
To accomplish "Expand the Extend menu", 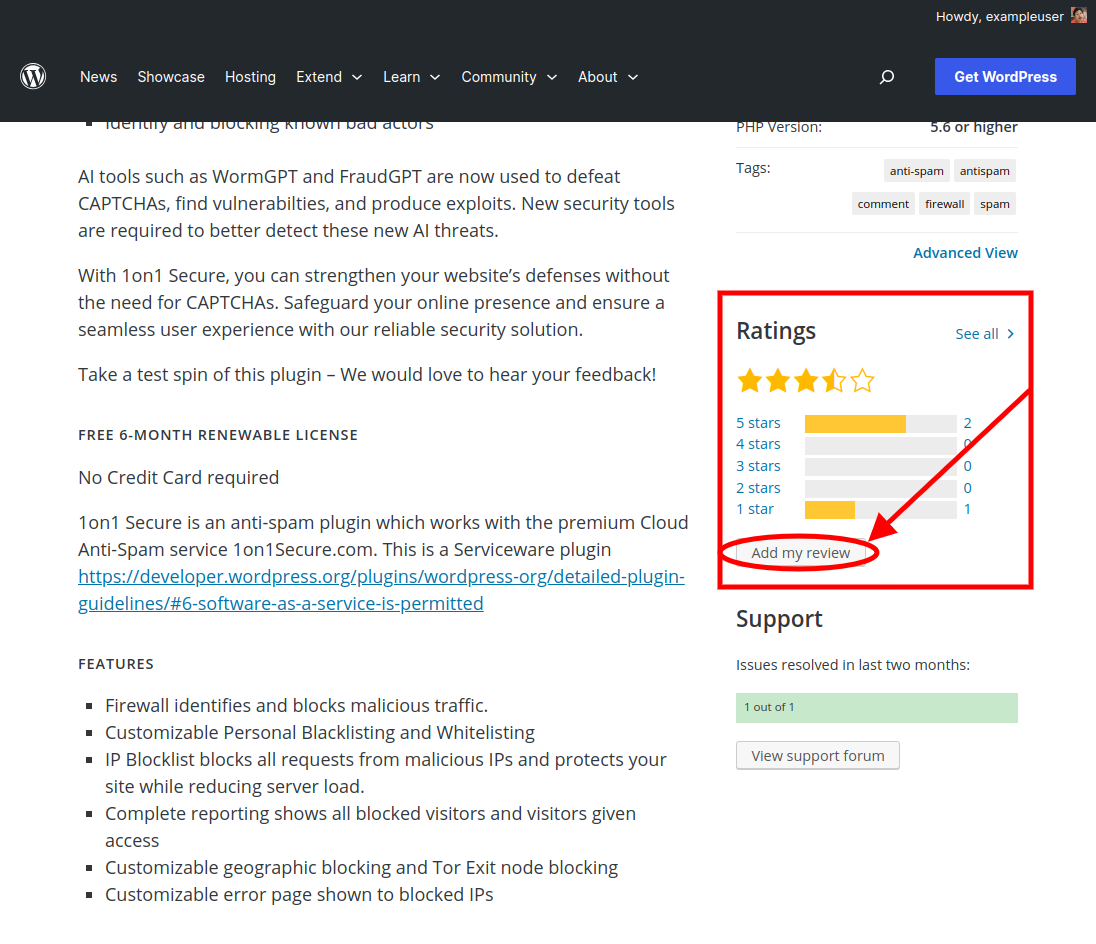I will pyautogui.click(x=329, y=77).
